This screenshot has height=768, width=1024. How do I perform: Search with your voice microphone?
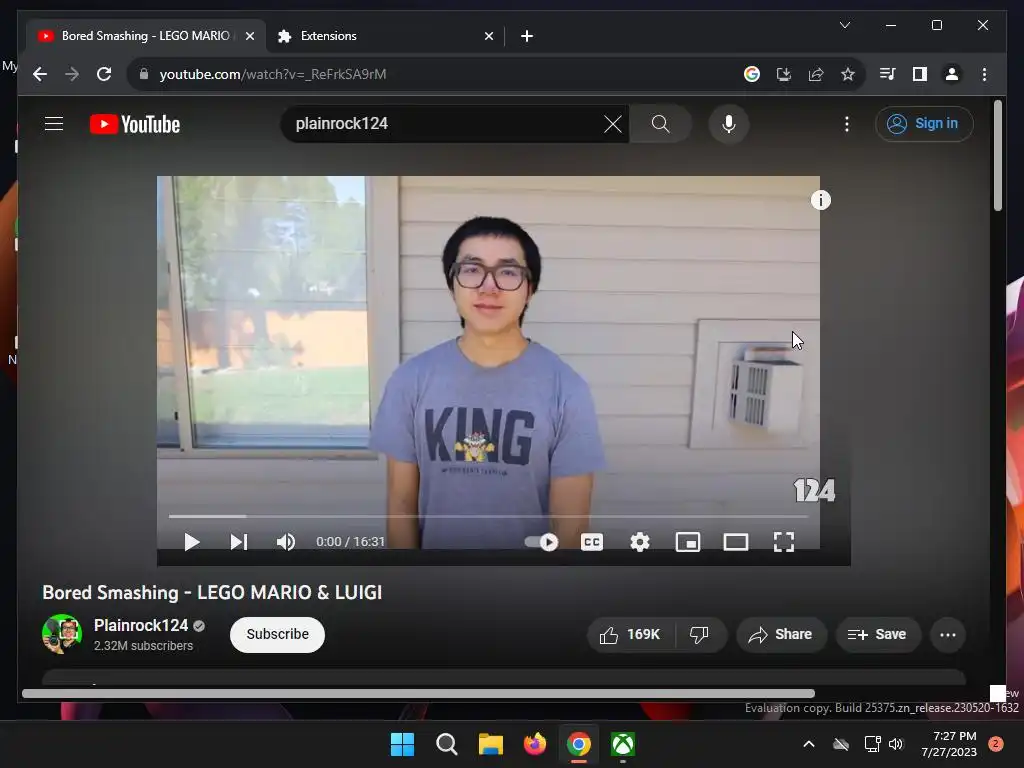click(x=729, y=123)
